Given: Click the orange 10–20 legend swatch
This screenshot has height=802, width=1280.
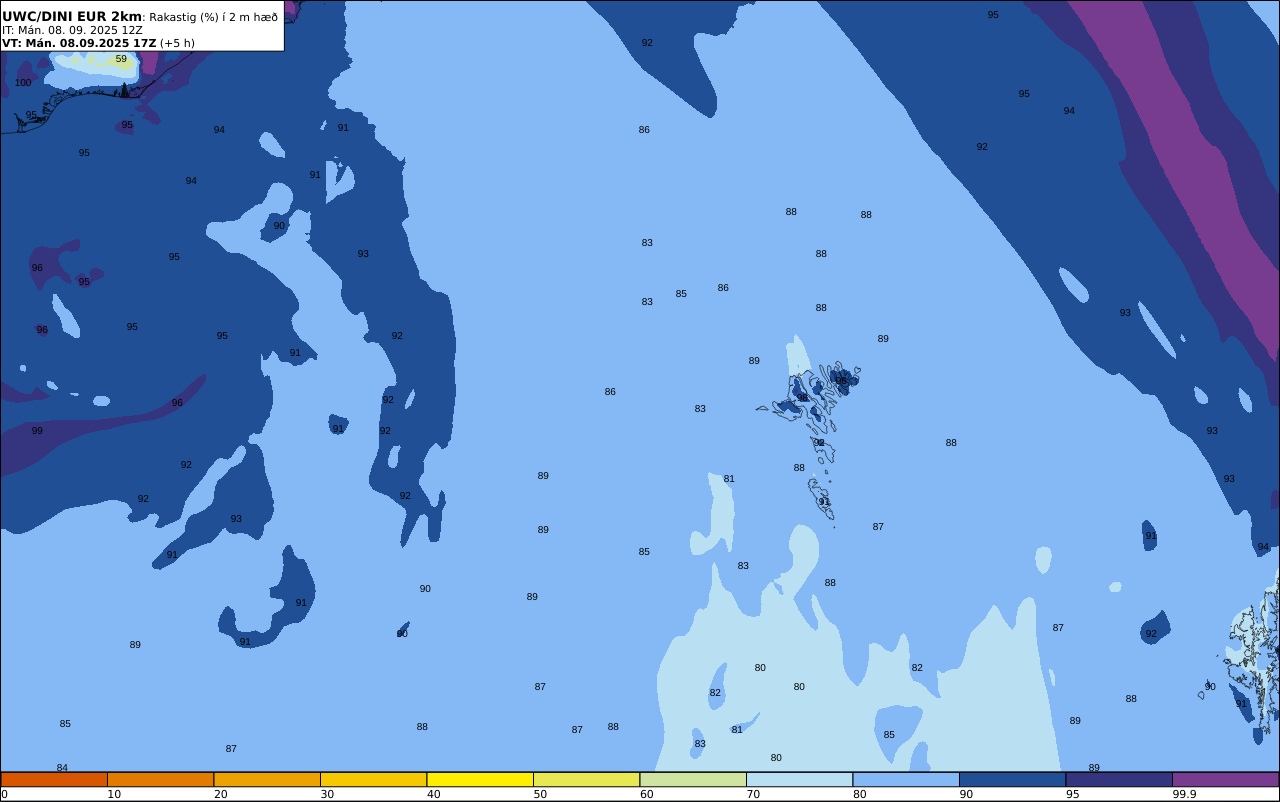Looking at the screenshot, I should tap(160, 779).
